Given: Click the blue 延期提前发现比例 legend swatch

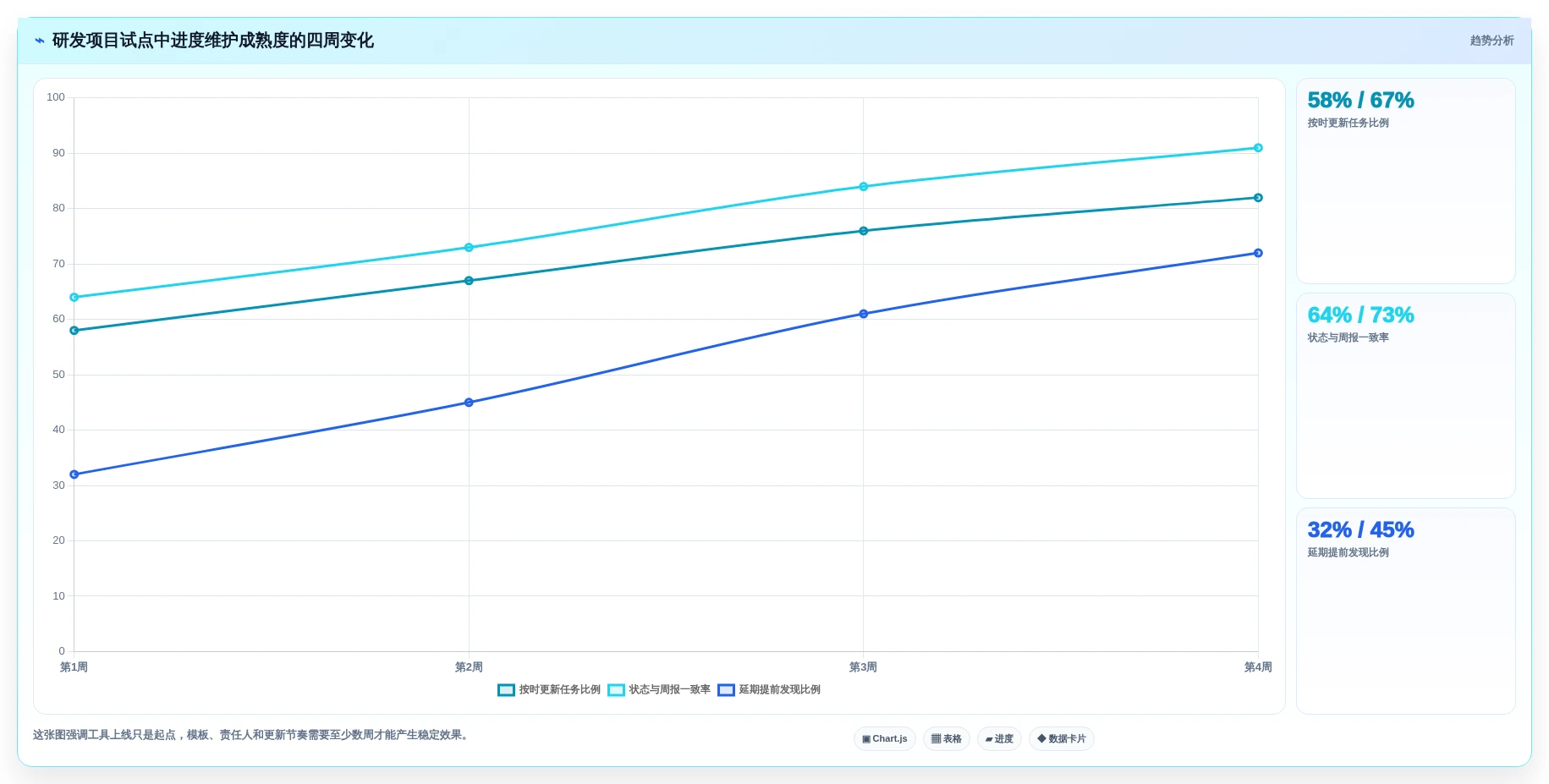Looking at the screenshot, I should [726, 690].
